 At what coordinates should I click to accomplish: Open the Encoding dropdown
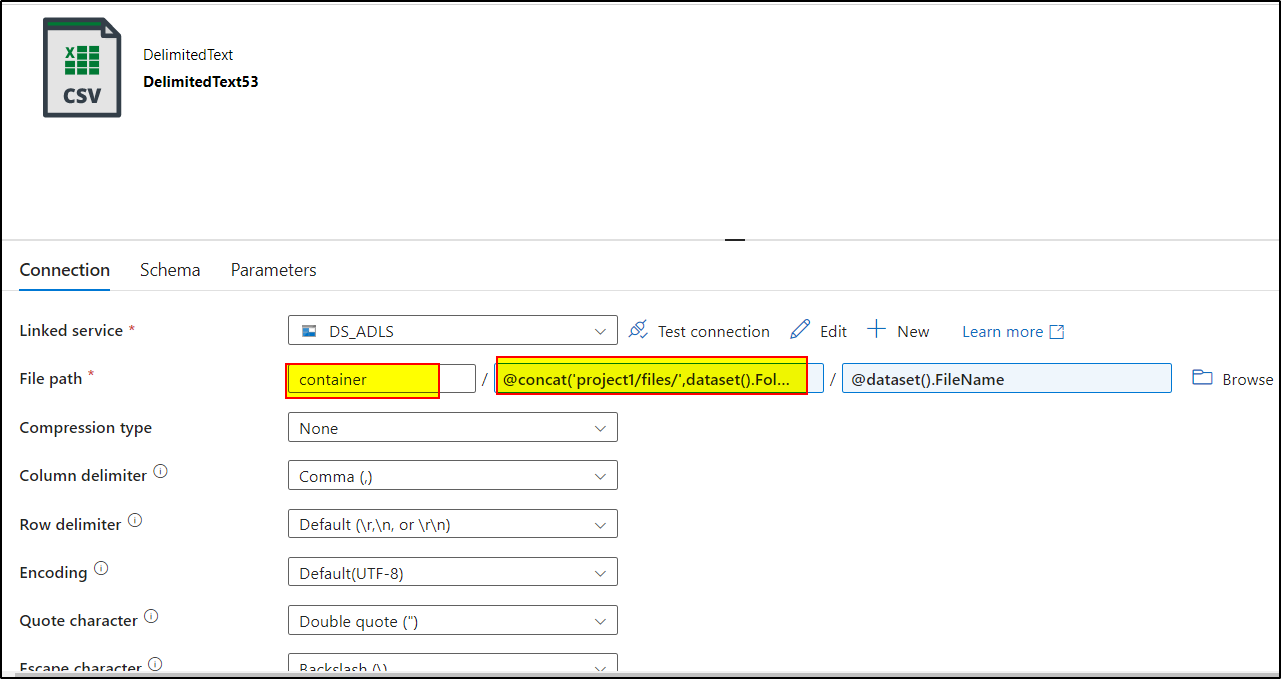pos(601,571)
